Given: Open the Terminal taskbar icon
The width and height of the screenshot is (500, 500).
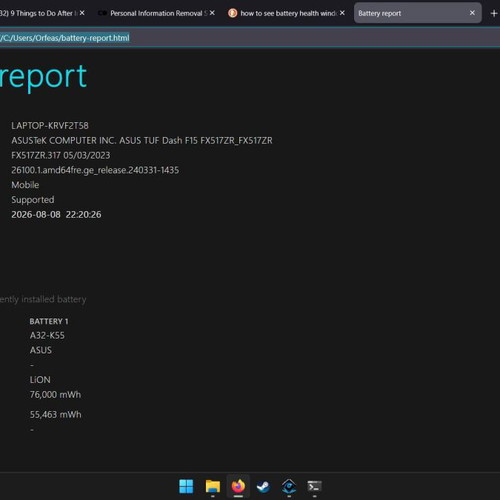Looking at the screenshot, I should coord(314,486).
